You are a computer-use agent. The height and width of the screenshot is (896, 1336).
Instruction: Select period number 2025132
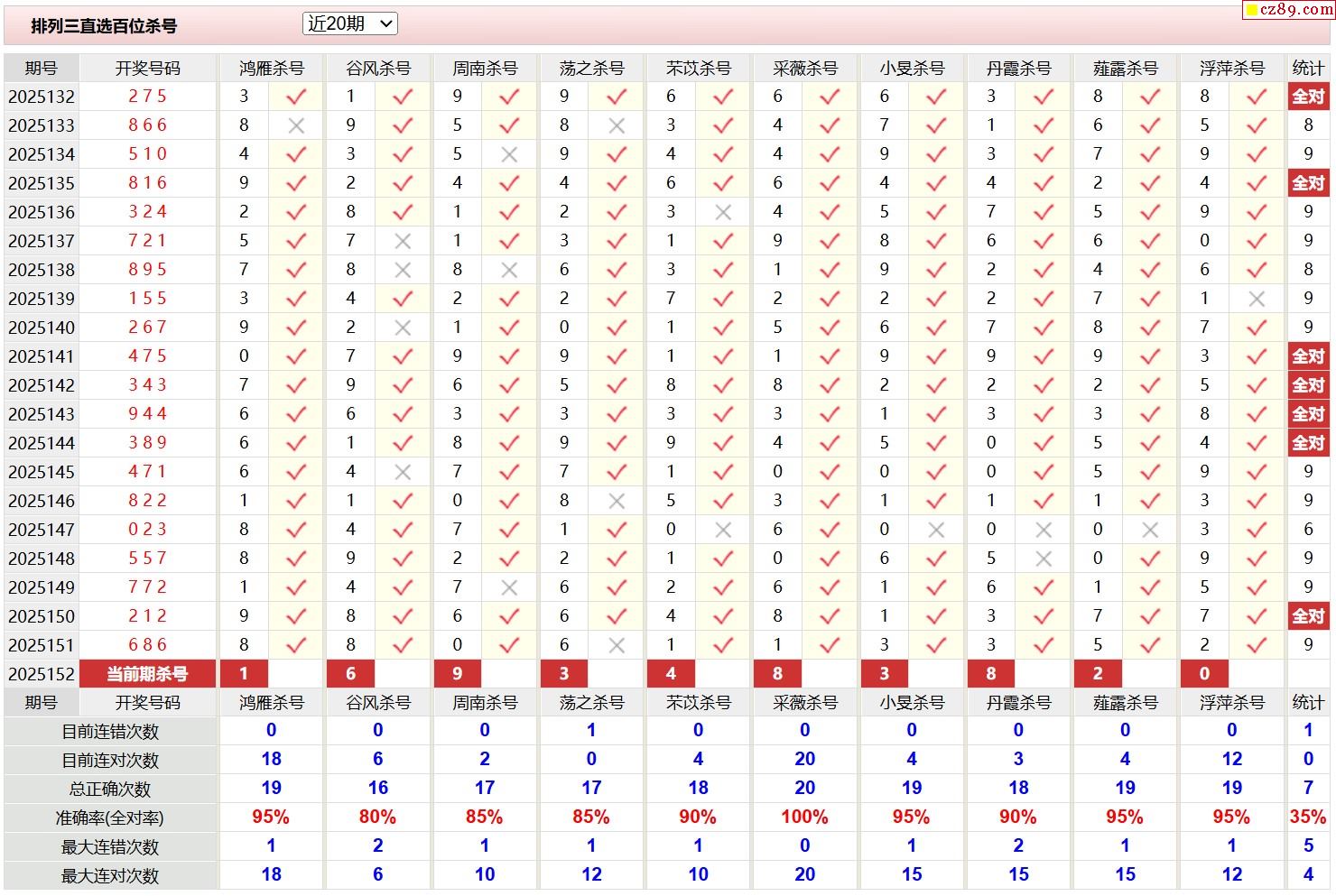pos(42,97)
